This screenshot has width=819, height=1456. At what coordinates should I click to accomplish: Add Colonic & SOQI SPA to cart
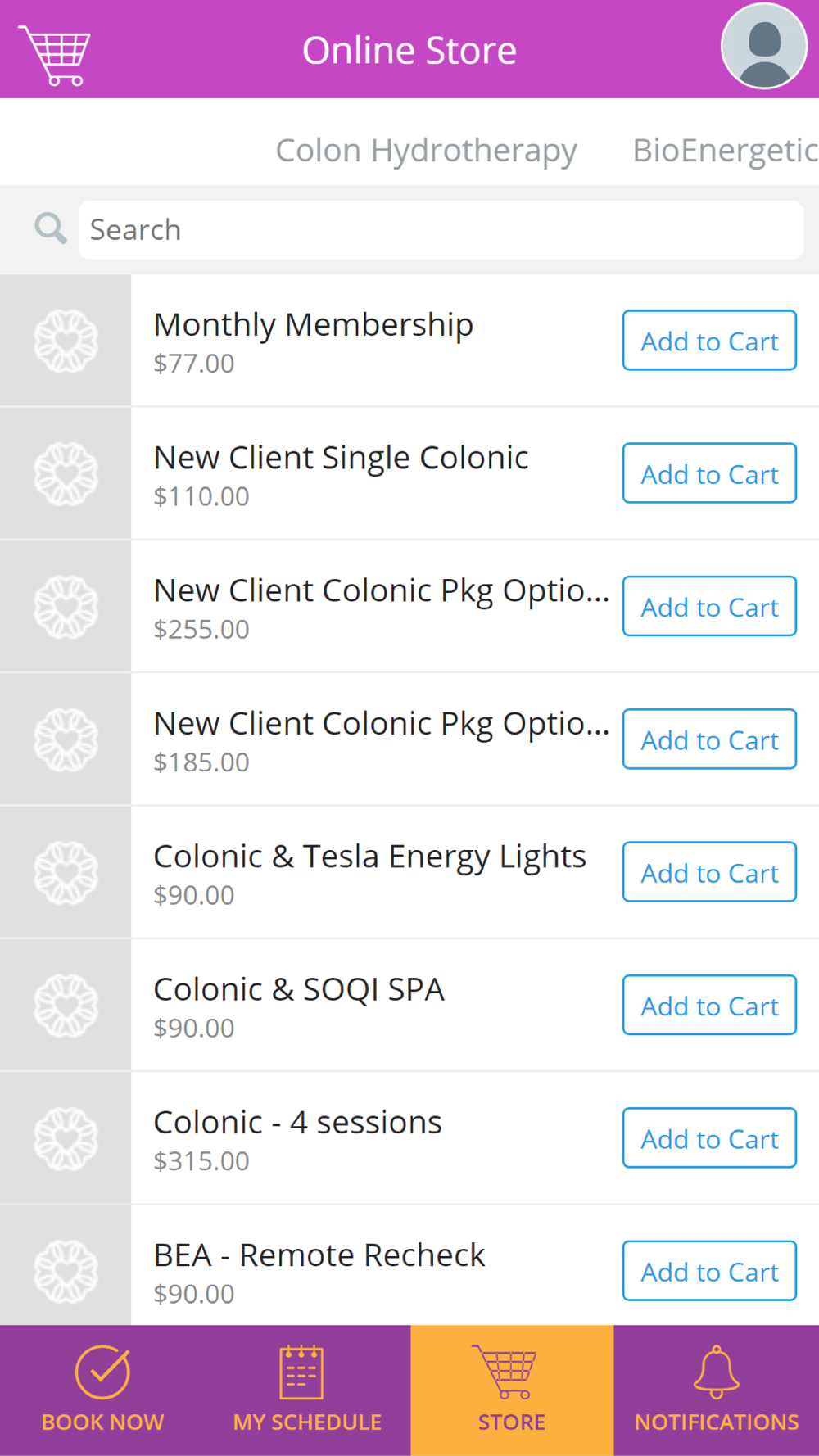[709, 1005]
